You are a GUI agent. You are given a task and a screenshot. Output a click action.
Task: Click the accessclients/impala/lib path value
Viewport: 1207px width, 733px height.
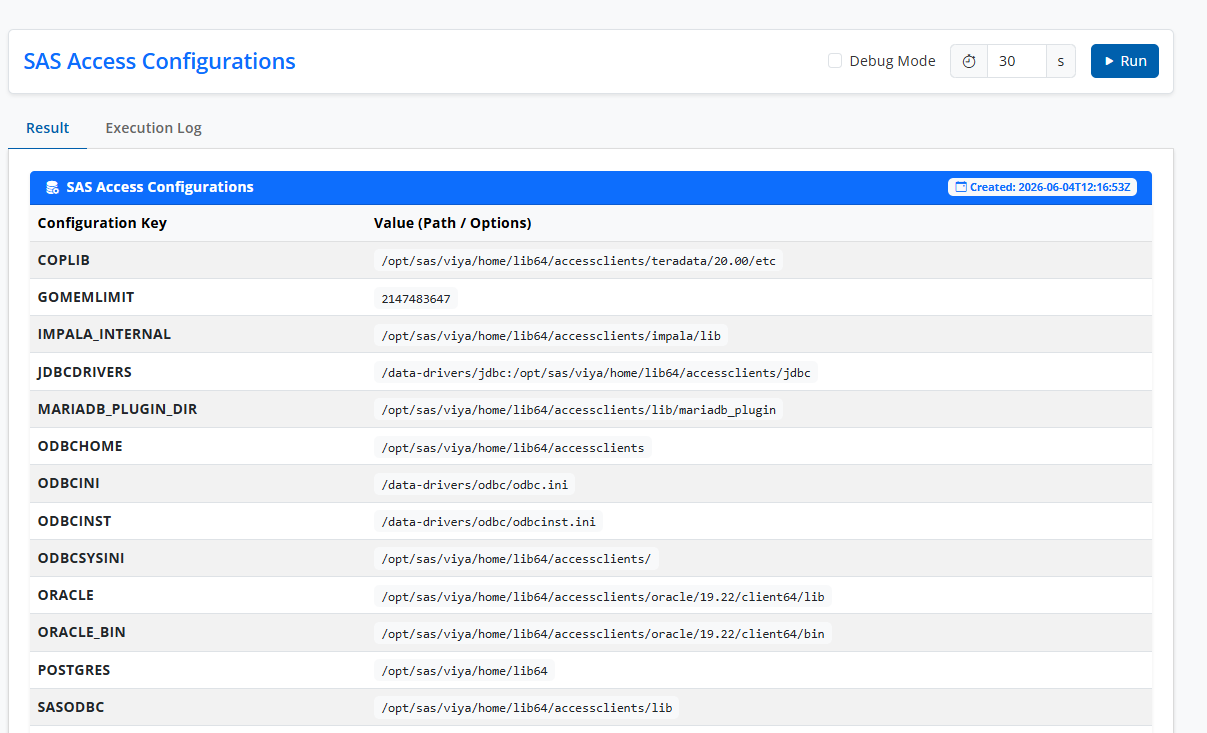pyautogui.click(x=550, y=335)
